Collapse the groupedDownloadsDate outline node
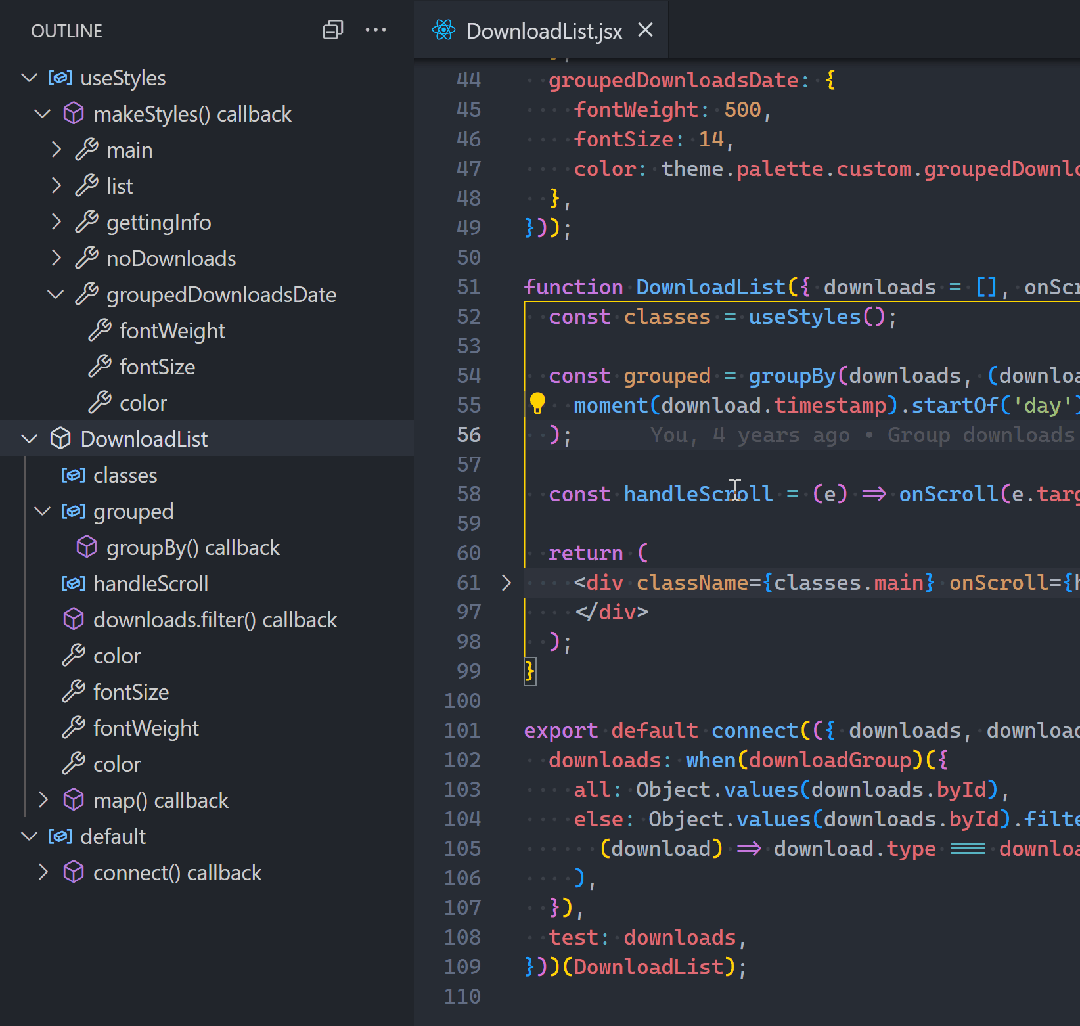 pos(57,294)
